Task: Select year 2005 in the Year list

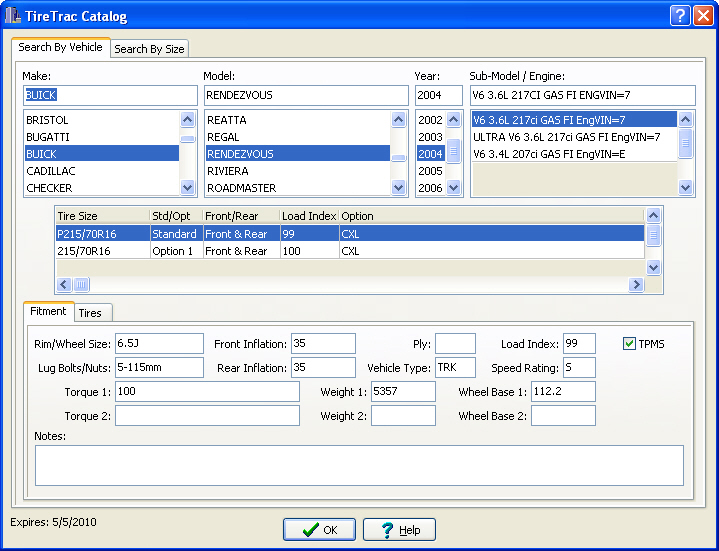Action: click(430, 171)
